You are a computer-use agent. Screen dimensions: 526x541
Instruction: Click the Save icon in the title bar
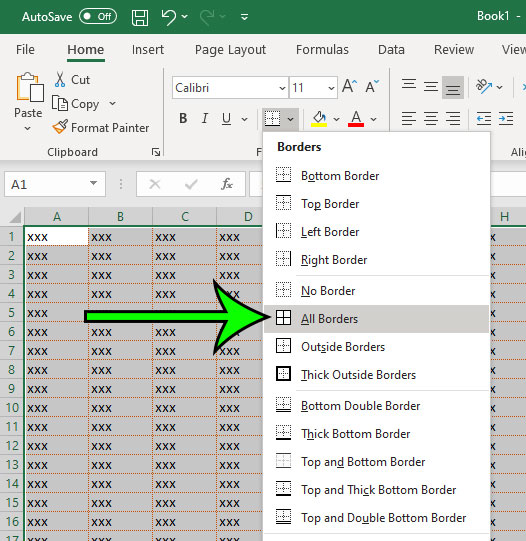tap(140, 17)
